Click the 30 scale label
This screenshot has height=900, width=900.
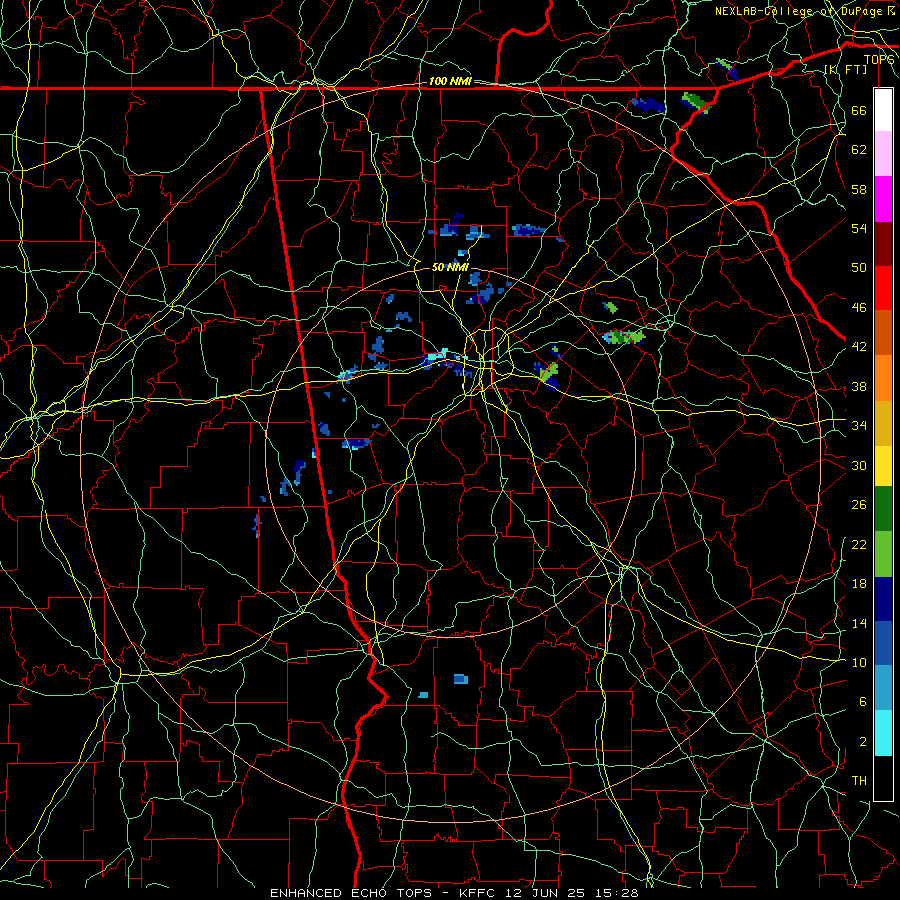(859, 465)
